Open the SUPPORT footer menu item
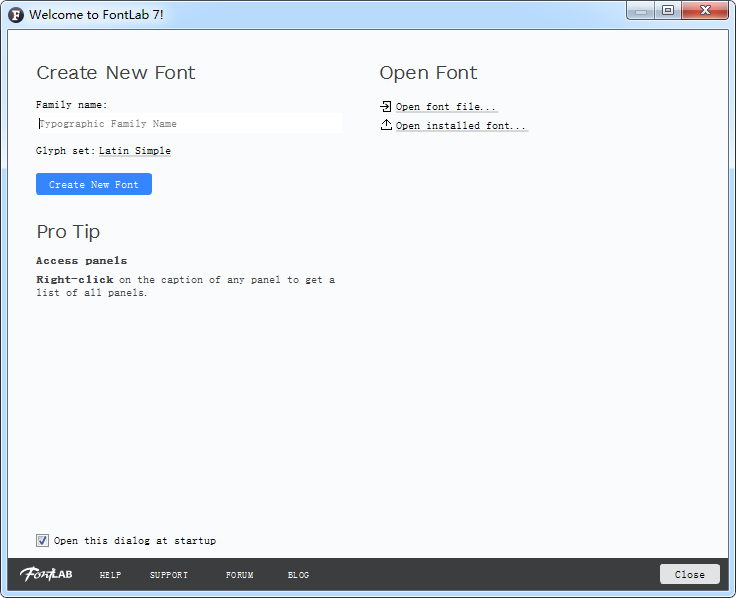 click(169, 575)
